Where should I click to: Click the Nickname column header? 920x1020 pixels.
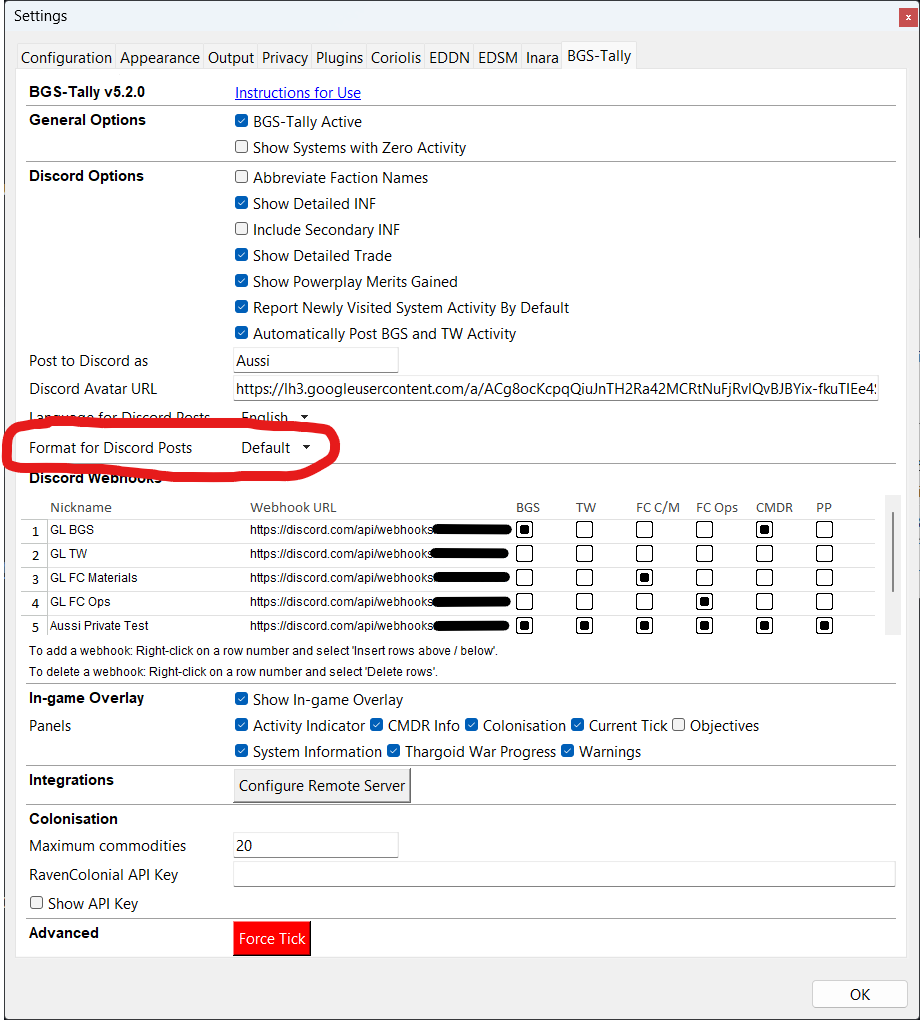tap(81, 507)
